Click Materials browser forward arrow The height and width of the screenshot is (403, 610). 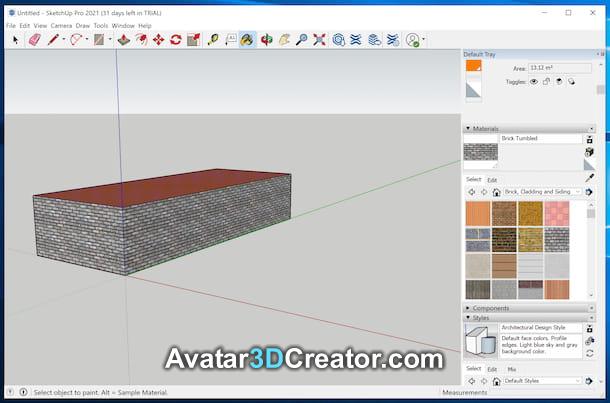pyautogui.click(x=484, y=192)
